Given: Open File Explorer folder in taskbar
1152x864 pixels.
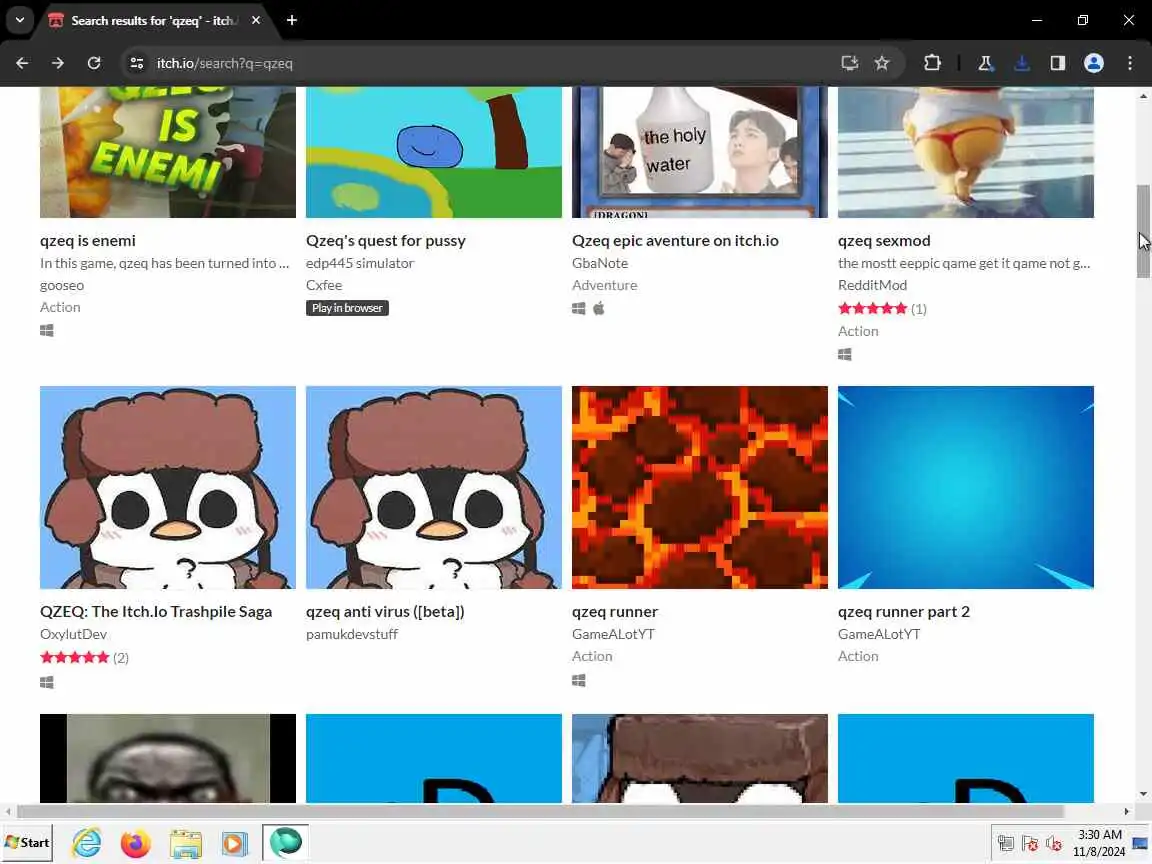Looking at the screenshot, I should point(185,843).
